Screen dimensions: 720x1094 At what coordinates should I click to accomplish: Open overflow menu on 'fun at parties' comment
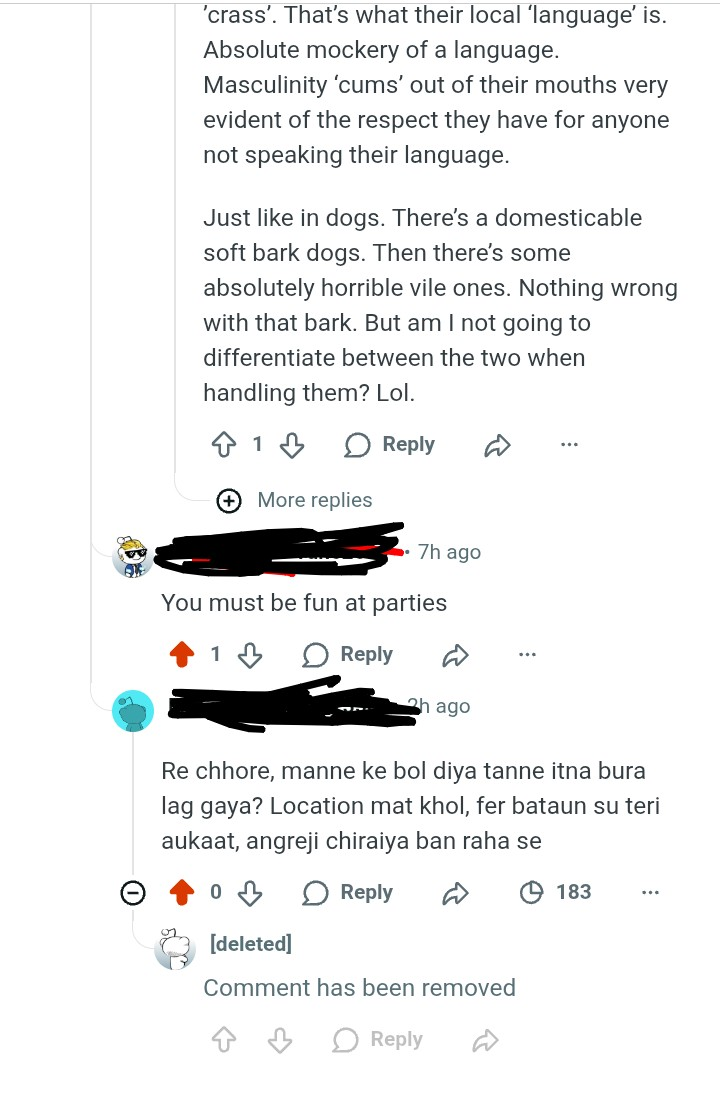click(527, 655)
